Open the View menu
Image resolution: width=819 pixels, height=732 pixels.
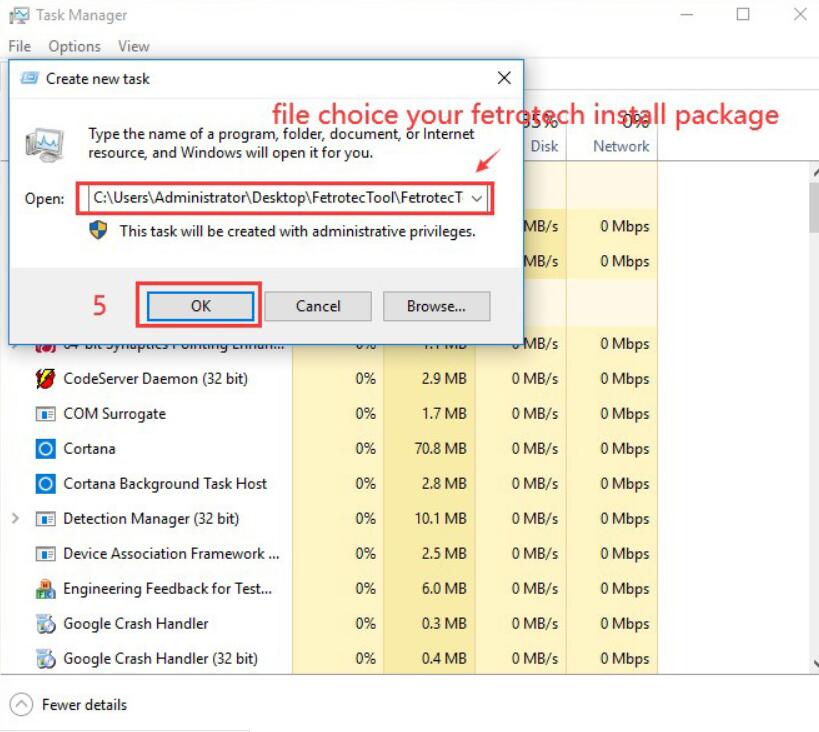[x=134, y=47]
